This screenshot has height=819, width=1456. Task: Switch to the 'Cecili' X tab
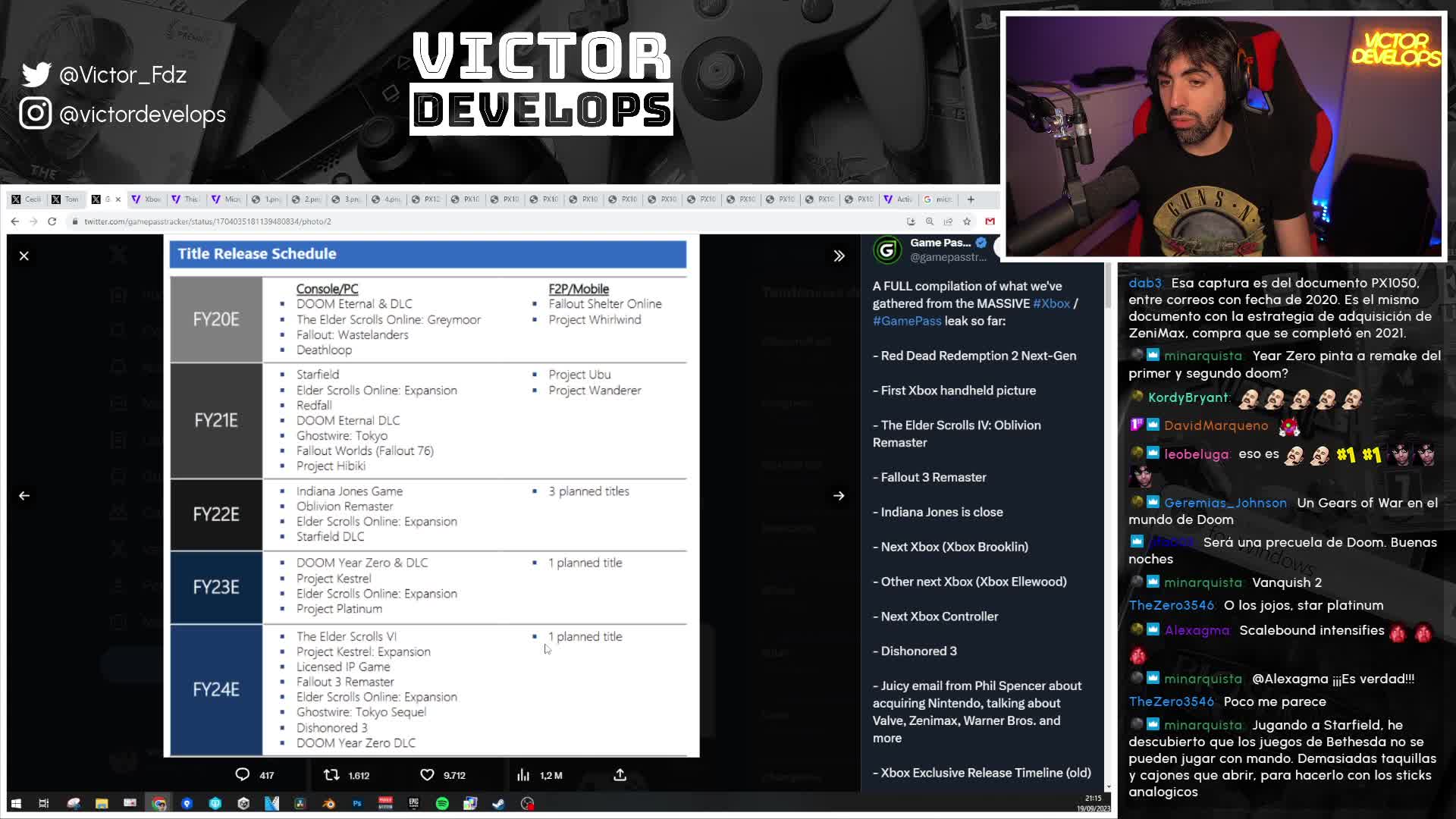[x=27, y=199]
